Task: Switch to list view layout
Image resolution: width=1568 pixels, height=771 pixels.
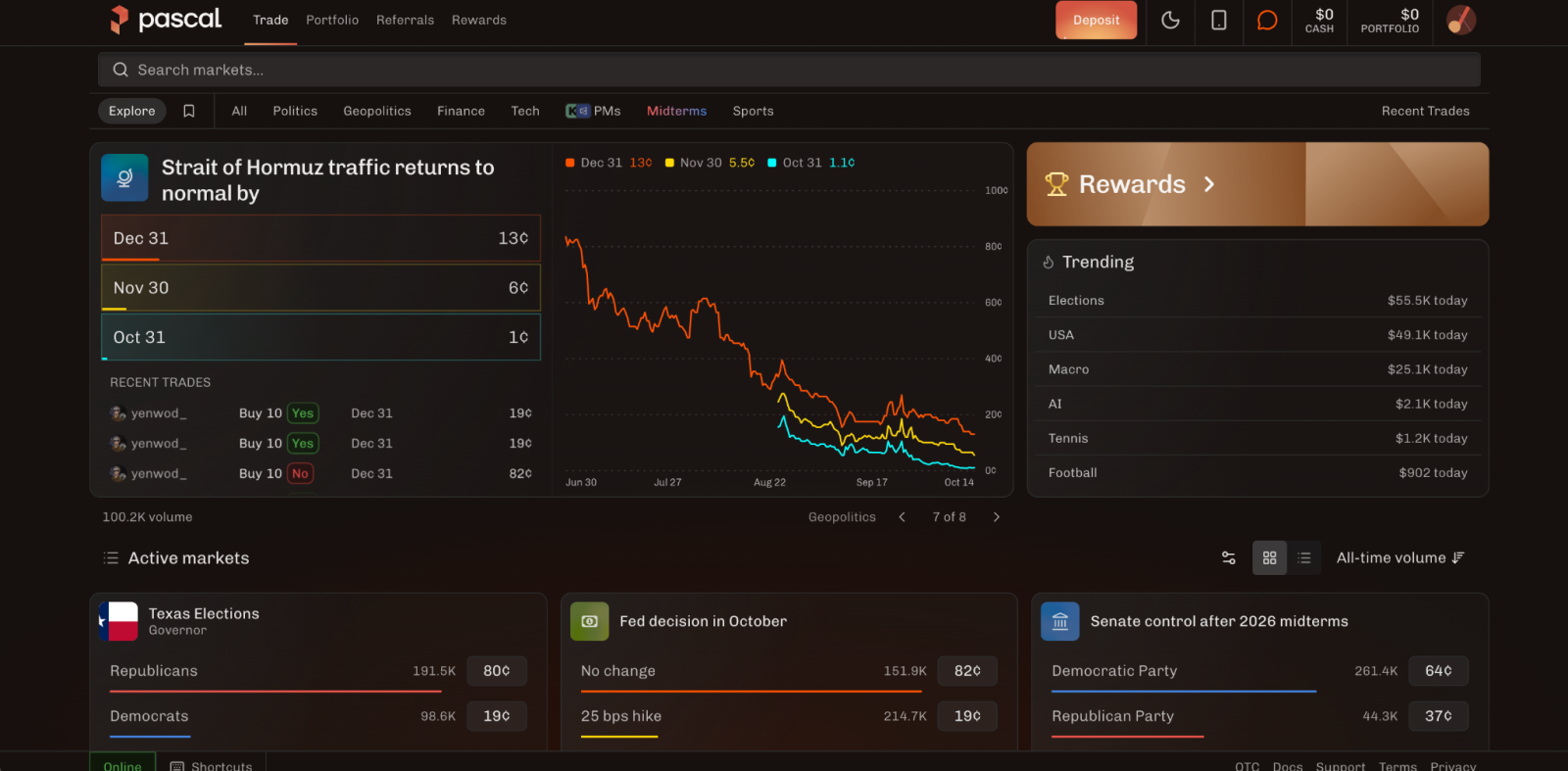Action: pyautogui.click(x=1304, y=557)
